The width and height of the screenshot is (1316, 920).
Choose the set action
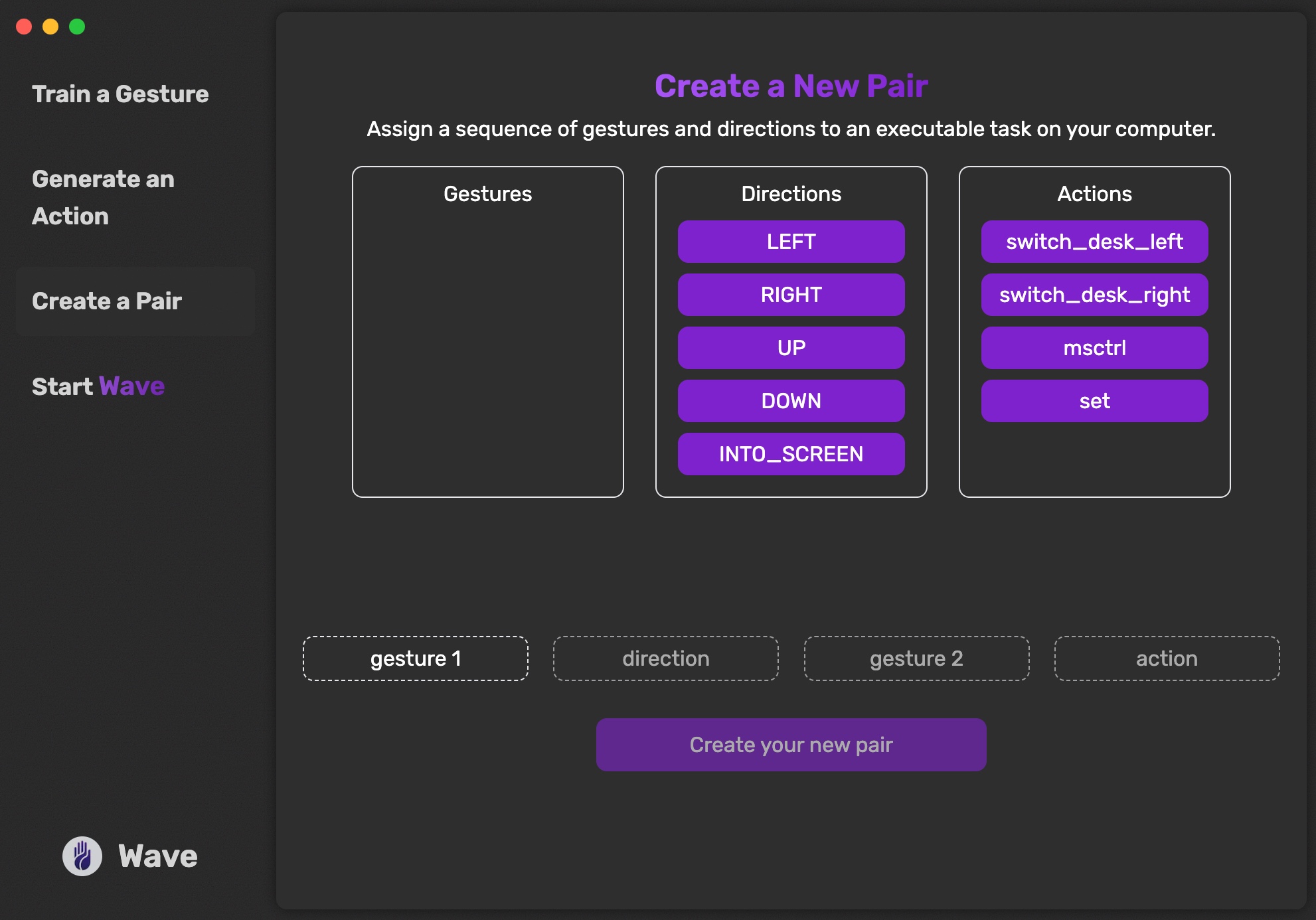pos(1094,401)
